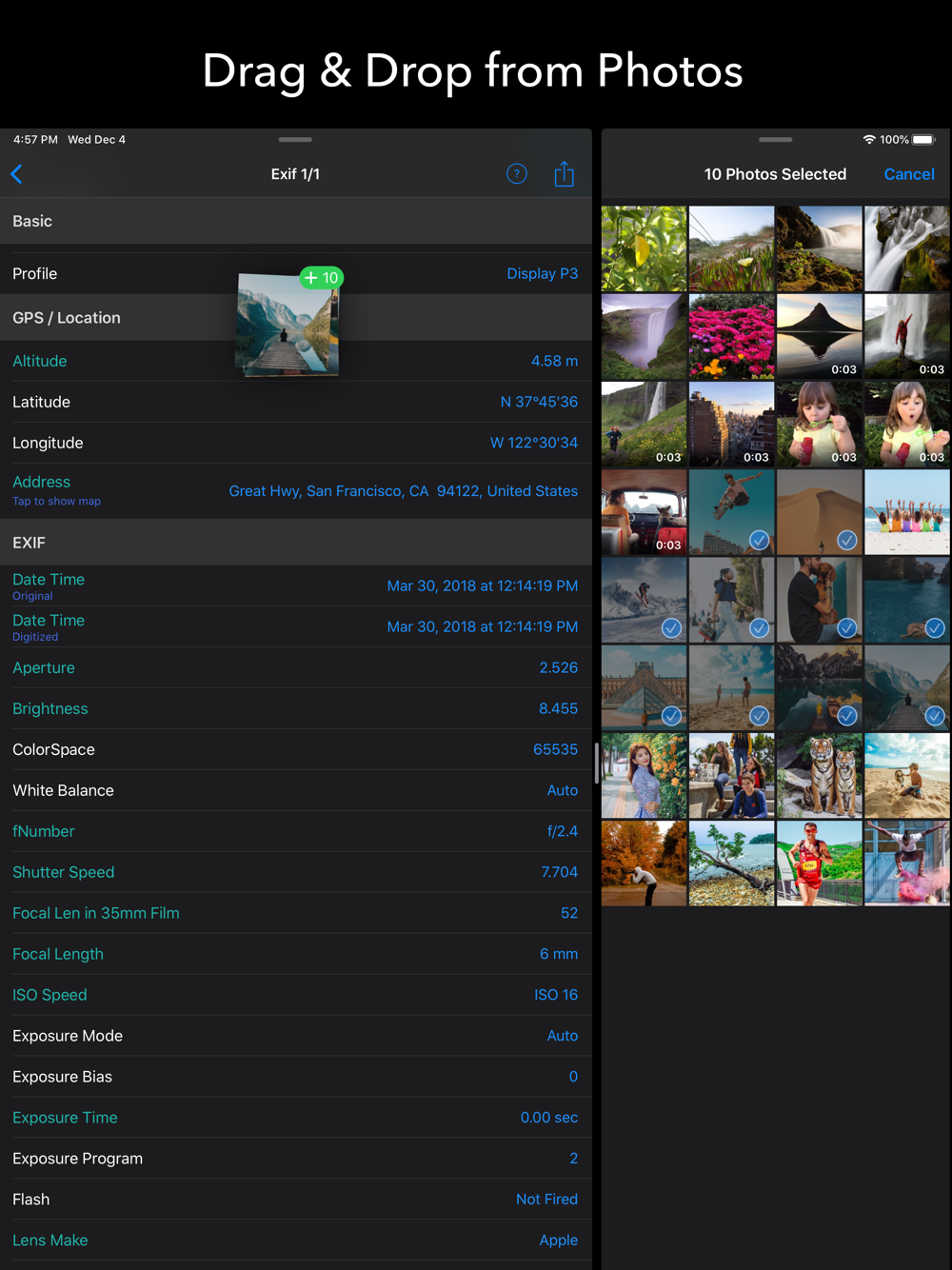This screenshot has width=952, height=1270.
Task: Tap the Shutter Speed row
Action: click(x=295, y=872)
